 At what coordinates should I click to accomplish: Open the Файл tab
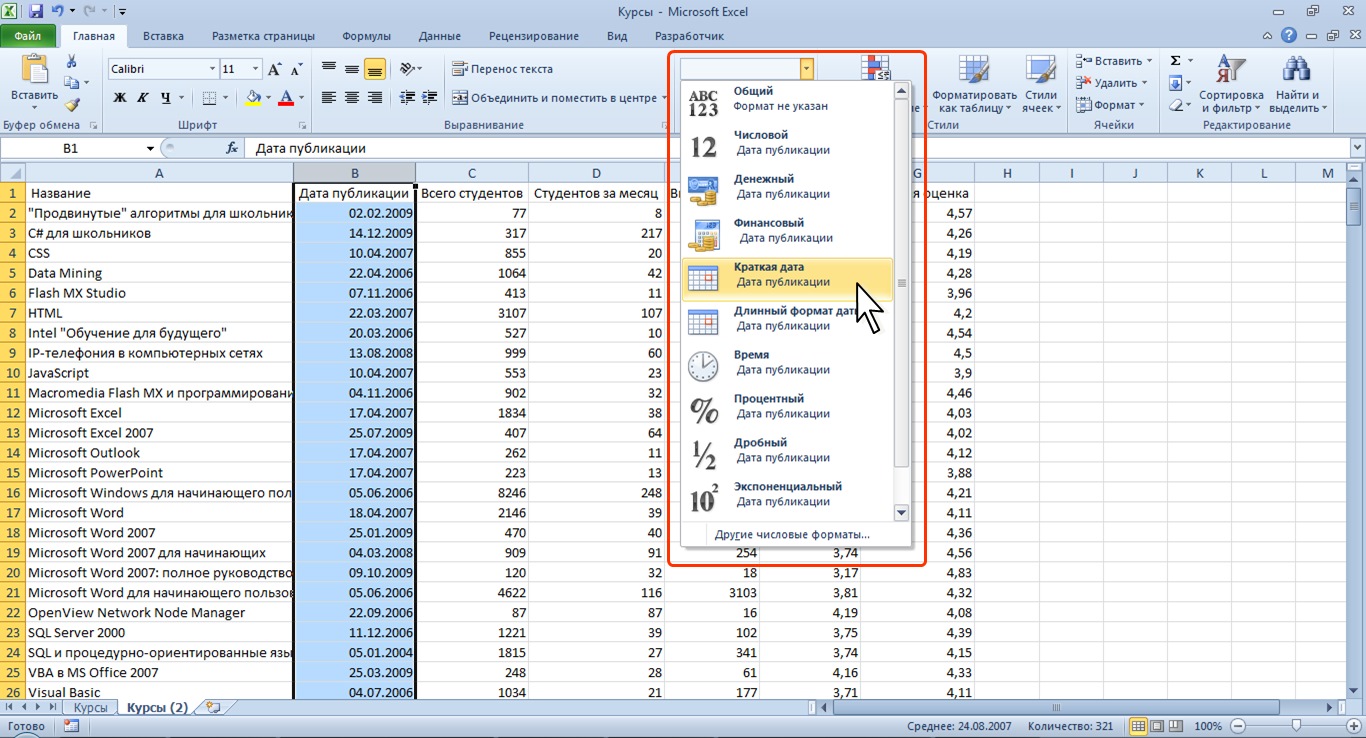click(28, 36)
